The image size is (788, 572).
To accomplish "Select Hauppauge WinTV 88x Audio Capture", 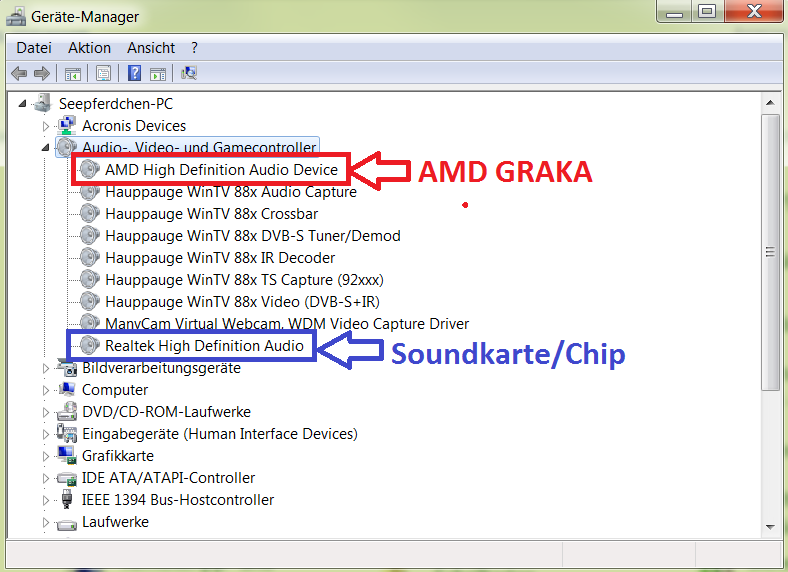I will (x=231, y=192).
